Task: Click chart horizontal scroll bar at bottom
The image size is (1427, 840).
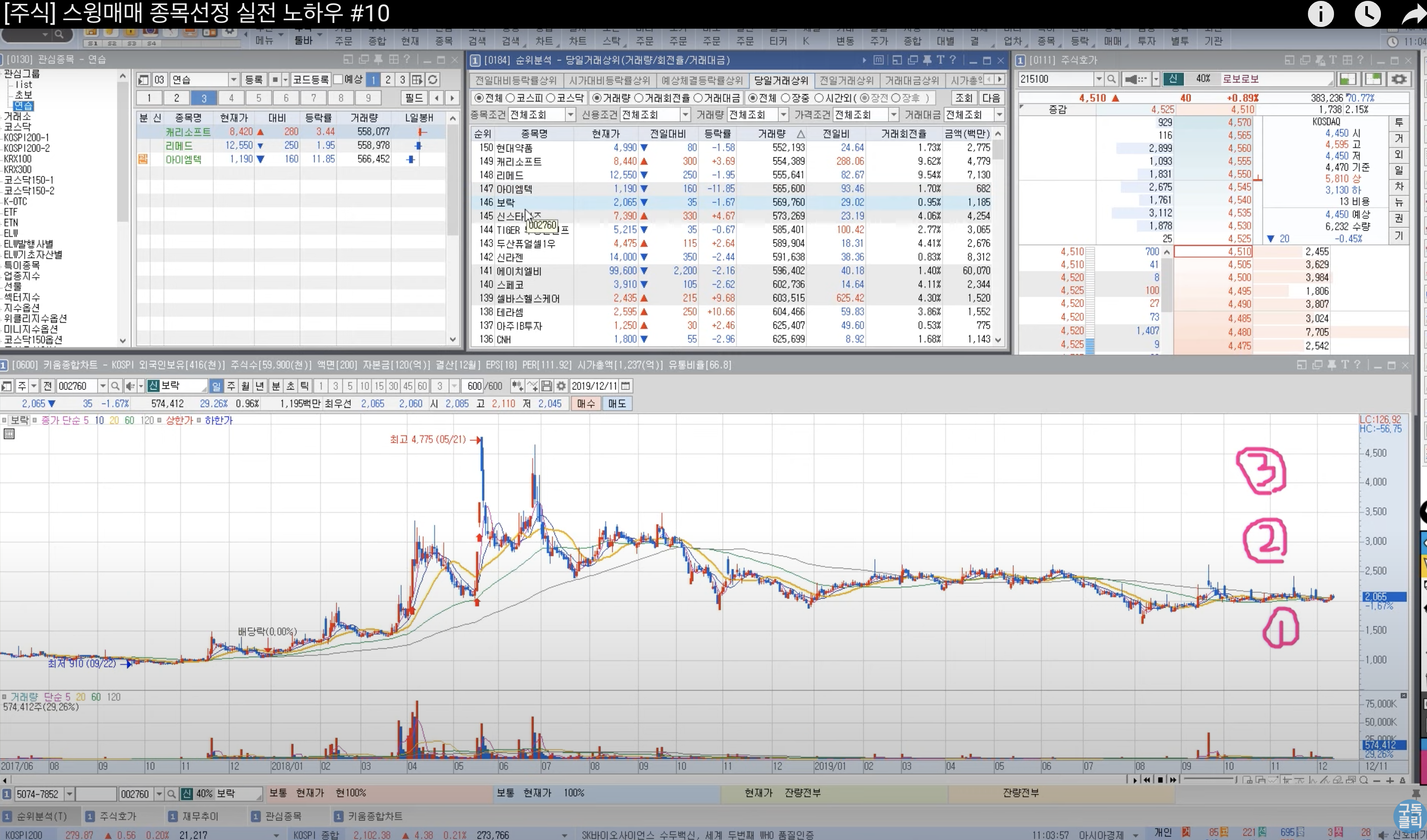Action: 566,780
